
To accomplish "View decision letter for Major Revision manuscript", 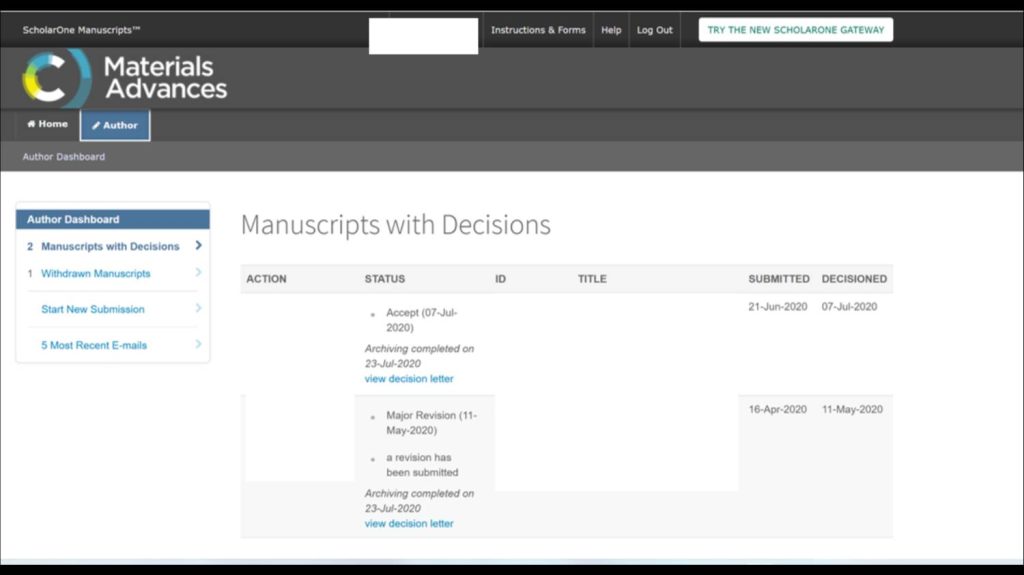I will point(409,524).
